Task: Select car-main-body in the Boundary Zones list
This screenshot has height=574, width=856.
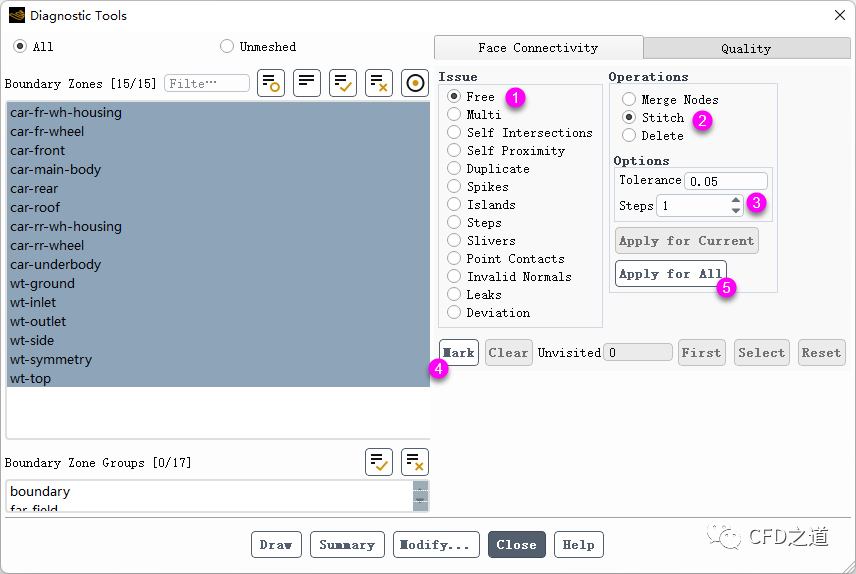Action: [56, 170]
